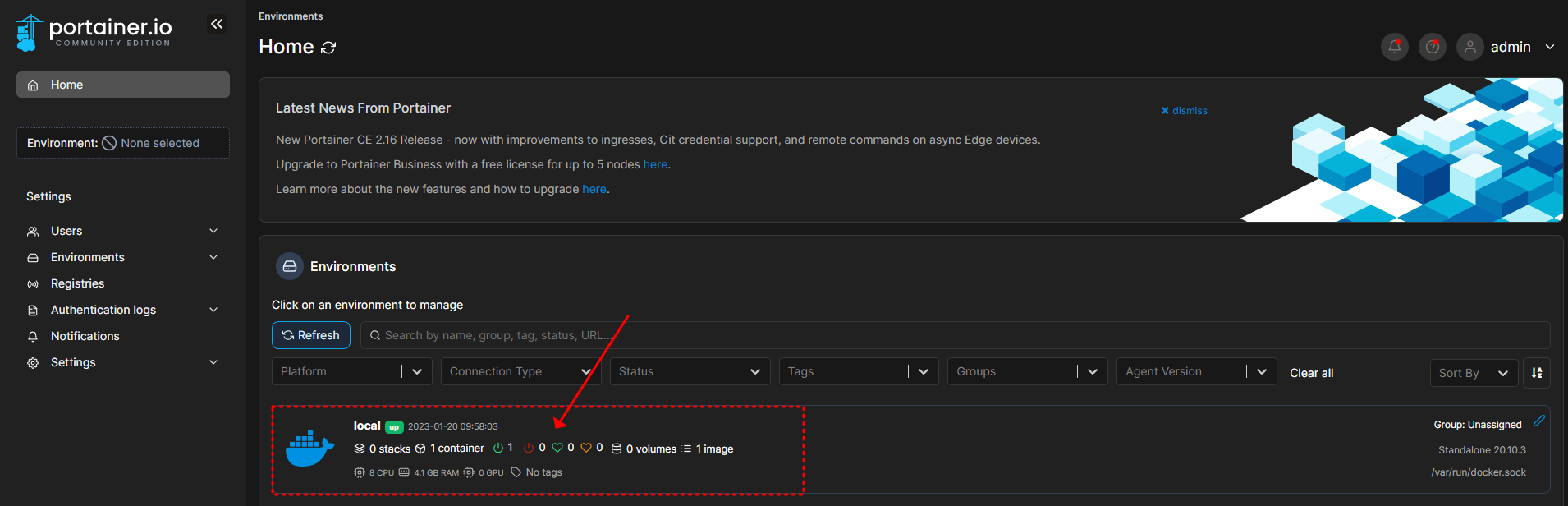Click the Refresh button
The height and width of the screenshot is (506, 1568).
pyautogui.click(x=311, y=335)
